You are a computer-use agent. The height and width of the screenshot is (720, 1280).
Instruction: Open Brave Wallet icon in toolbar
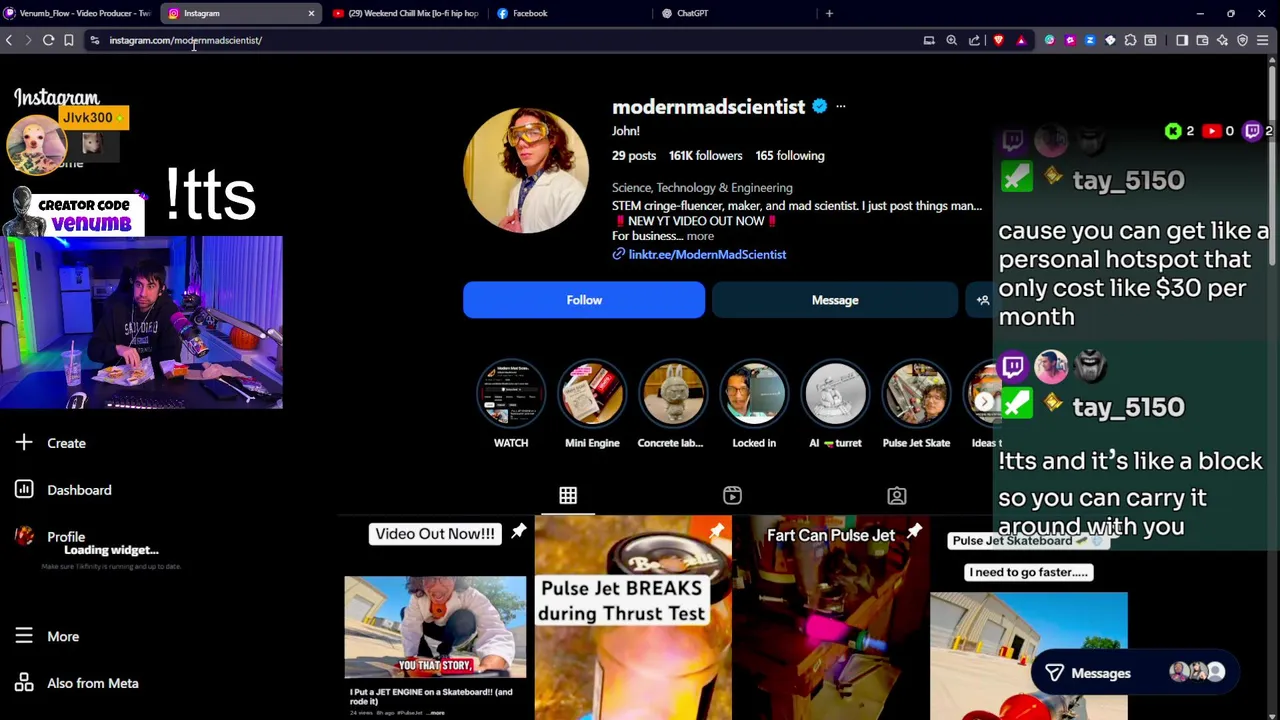point(1202,40)
